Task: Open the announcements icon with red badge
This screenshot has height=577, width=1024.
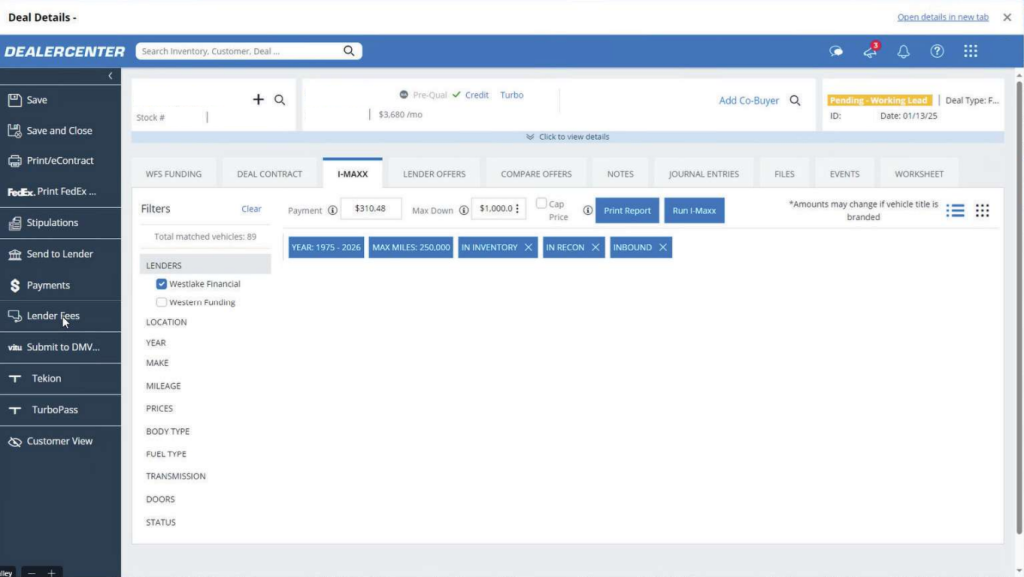Action: coord(871,51)
